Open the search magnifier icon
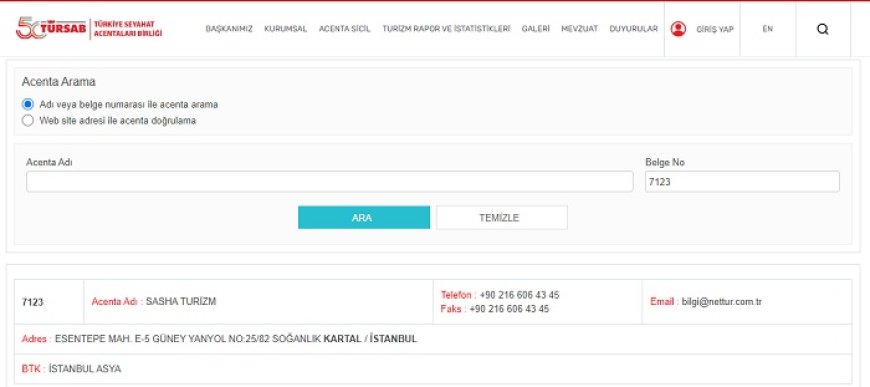The width and height of the screenshot is (870, 387). click(x=823, y=29)
